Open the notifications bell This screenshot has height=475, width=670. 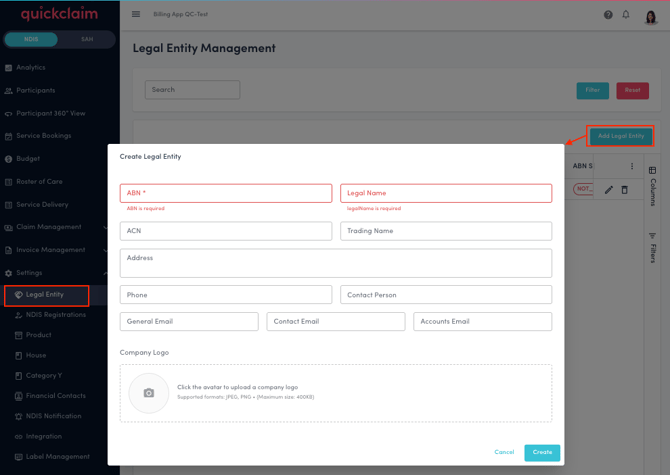(x=626, y=15)
